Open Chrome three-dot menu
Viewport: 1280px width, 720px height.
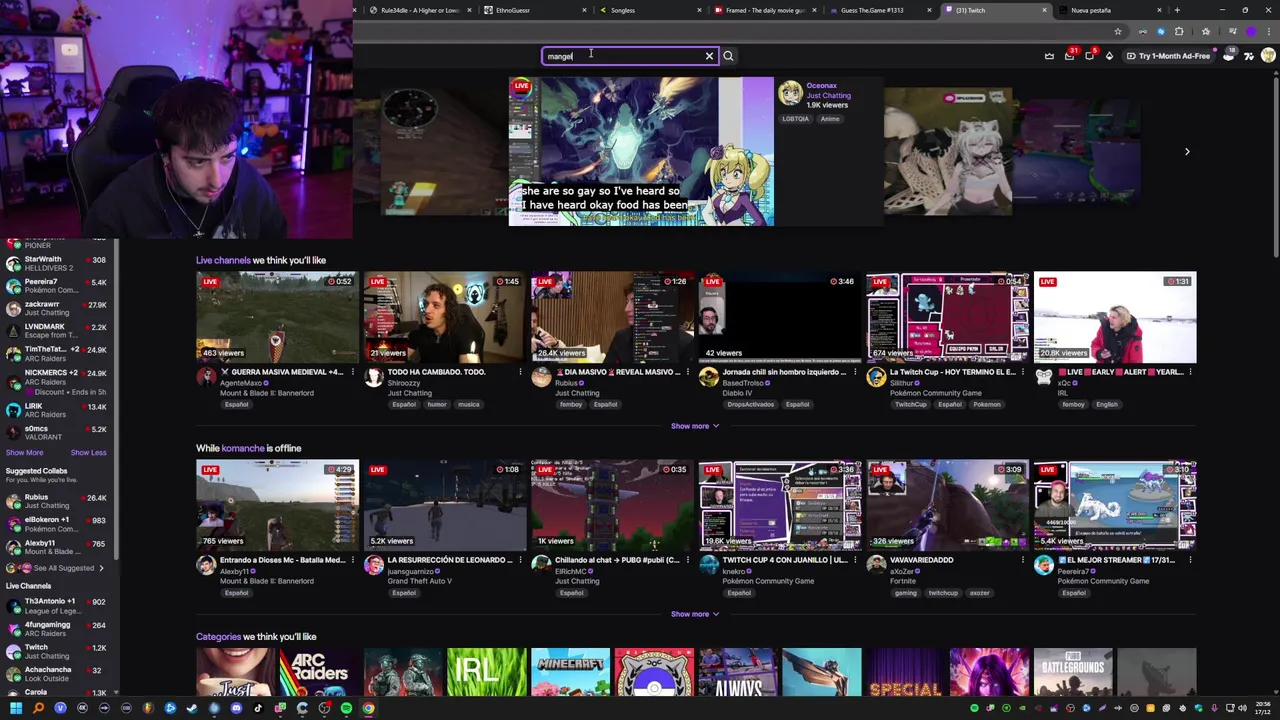tap(1269, 32)
